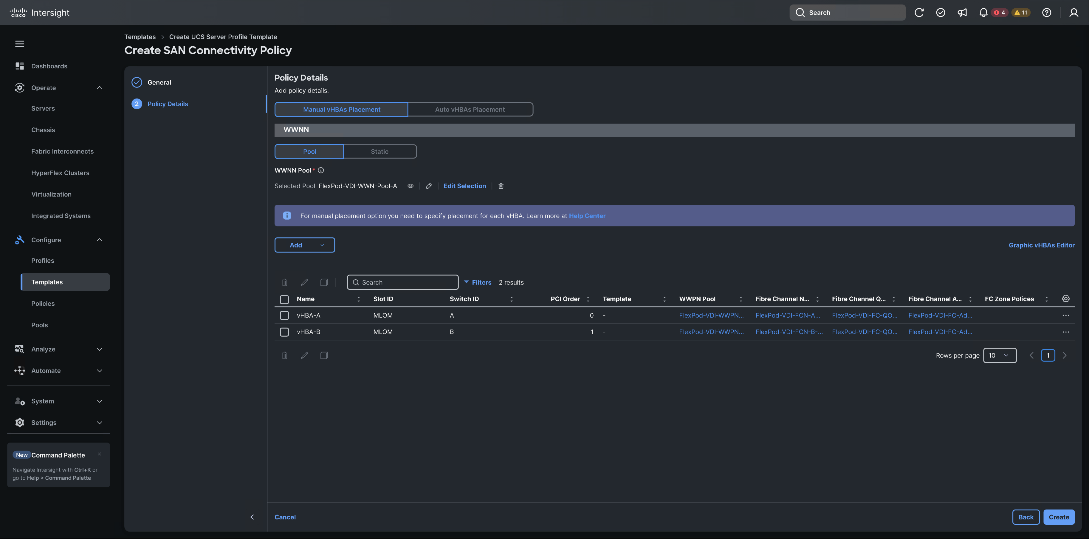1089x539 pixels.
Task: Click the Create button
Action: point(1058,517)
